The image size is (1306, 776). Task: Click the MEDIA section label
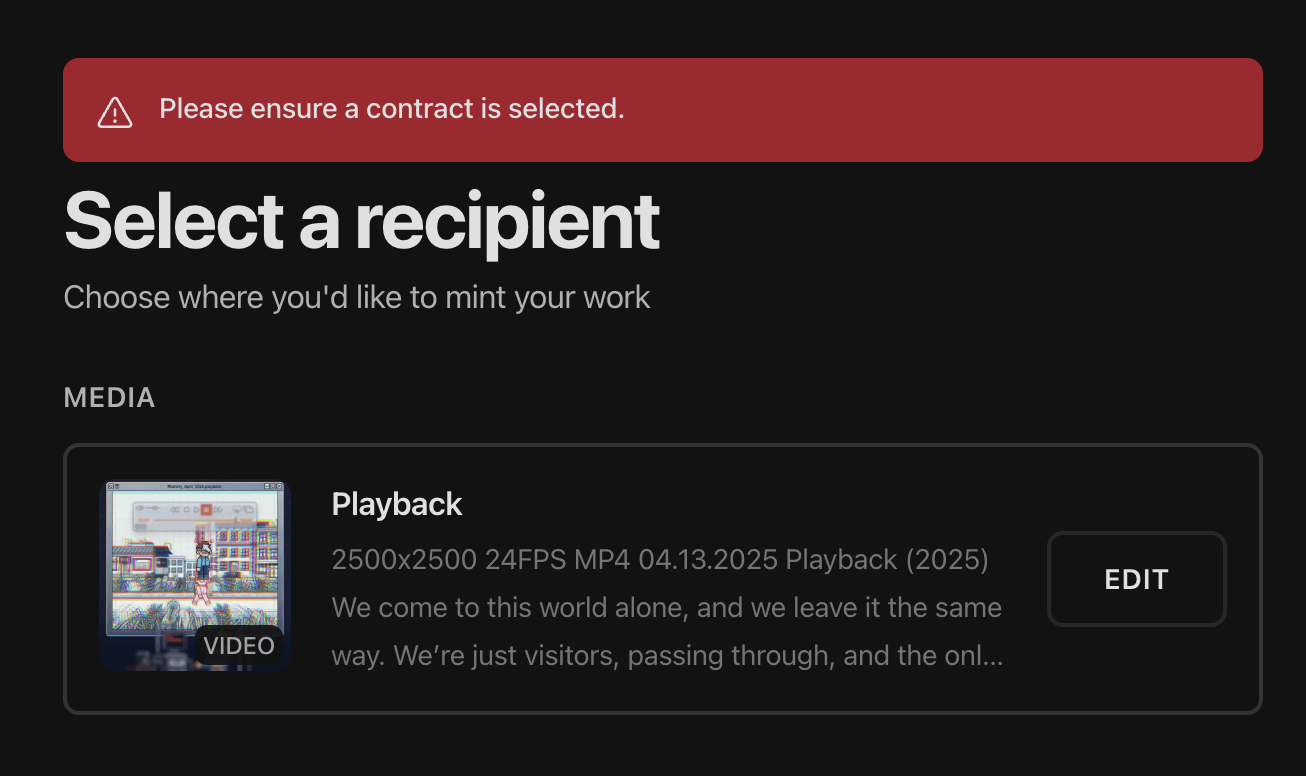coord(110,398)
